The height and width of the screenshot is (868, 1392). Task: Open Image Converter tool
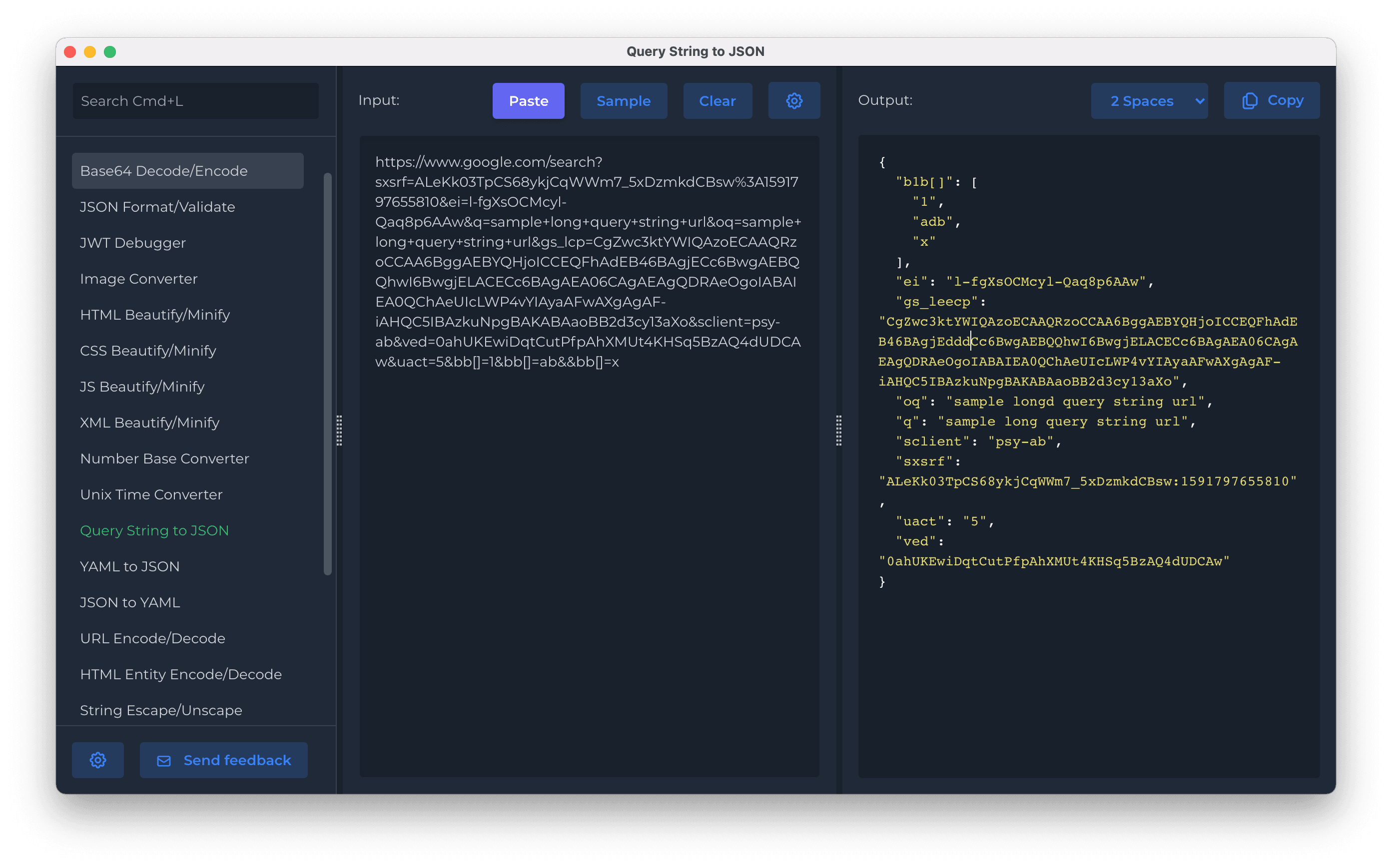coord(187,278)
